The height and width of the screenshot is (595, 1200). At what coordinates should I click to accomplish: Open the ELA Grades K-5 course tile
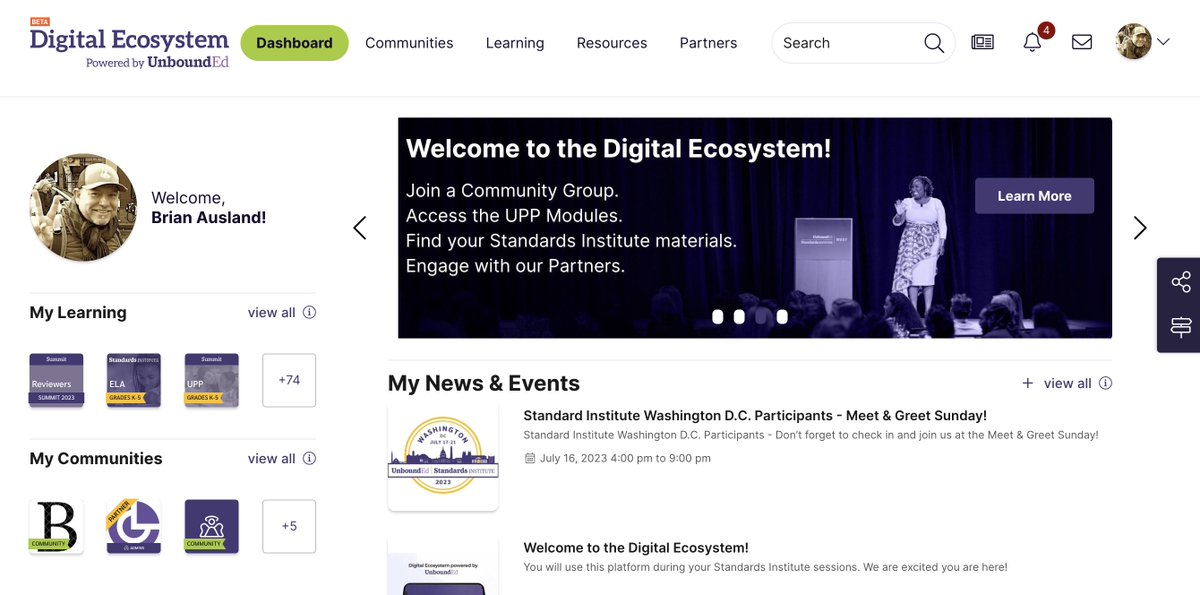click(134, 380)
